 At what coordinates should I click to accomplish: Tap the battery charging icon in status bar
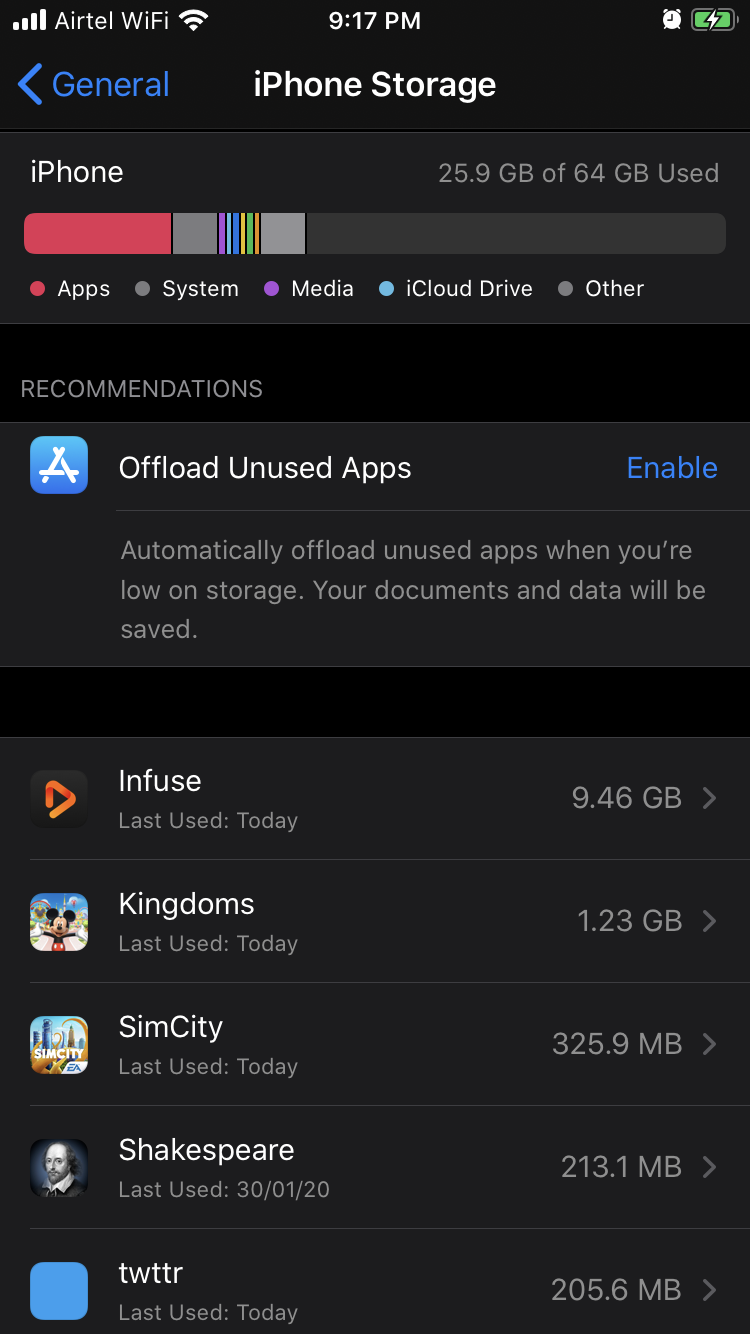click(x=714, y=20)
